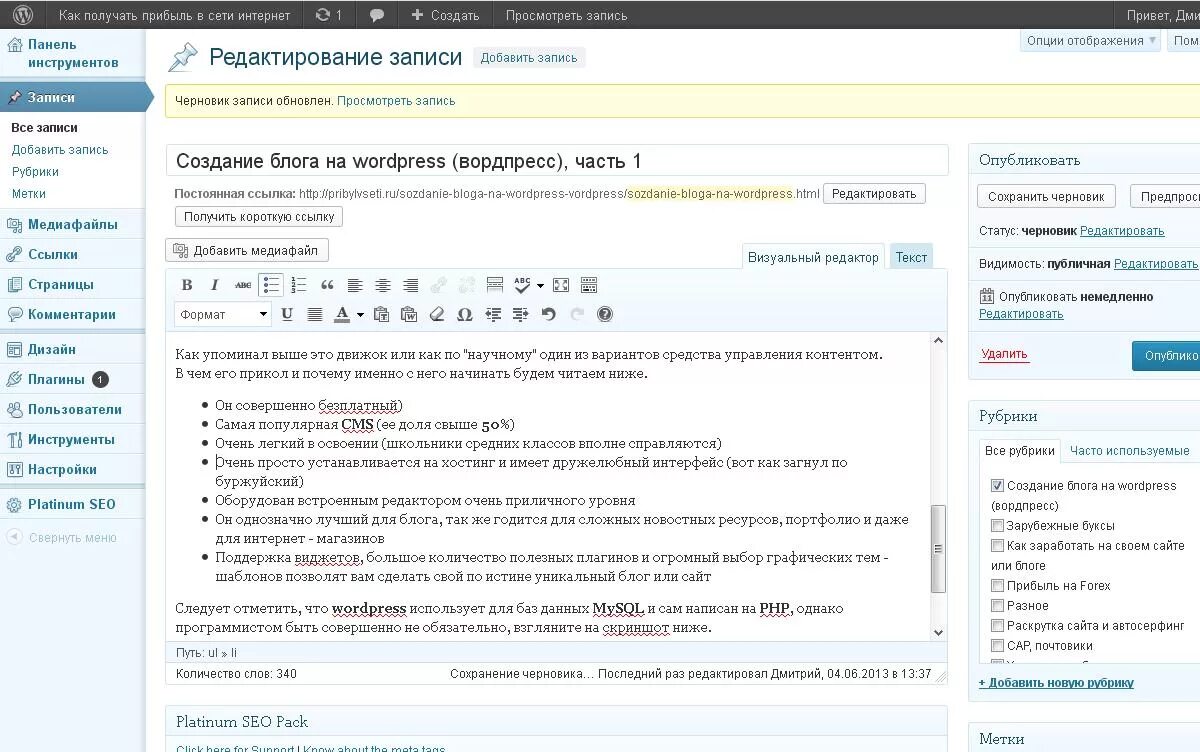This screenshot has height=752, width=1200.
Task: Click 'Сохранить черновик' button
Action: click(1046, 196)
